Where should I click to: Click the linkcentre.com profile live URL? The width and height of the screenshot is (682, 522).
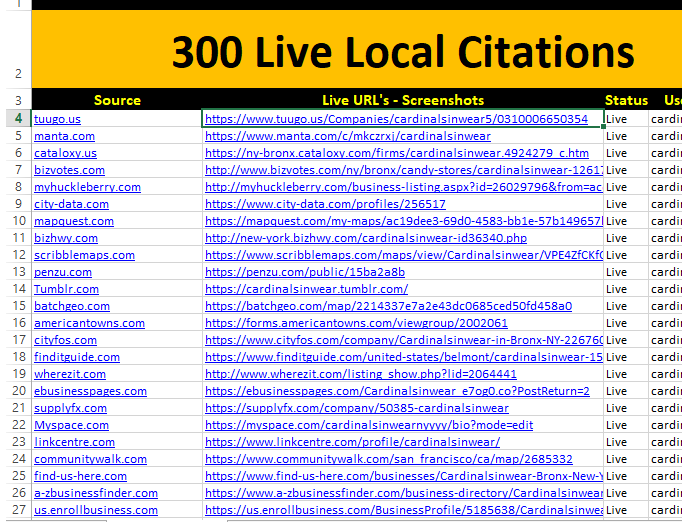(352, 442)
